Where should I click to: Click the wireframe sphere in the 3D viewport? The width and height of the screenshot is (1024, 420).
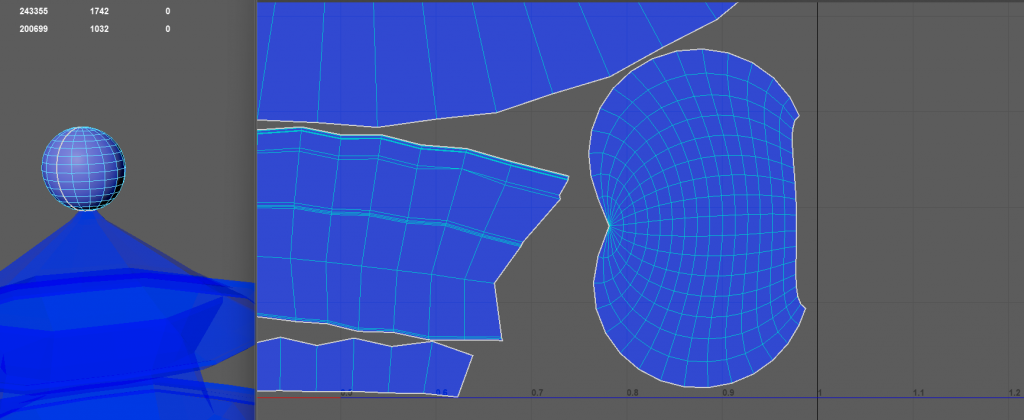click(x=84, y=168)
